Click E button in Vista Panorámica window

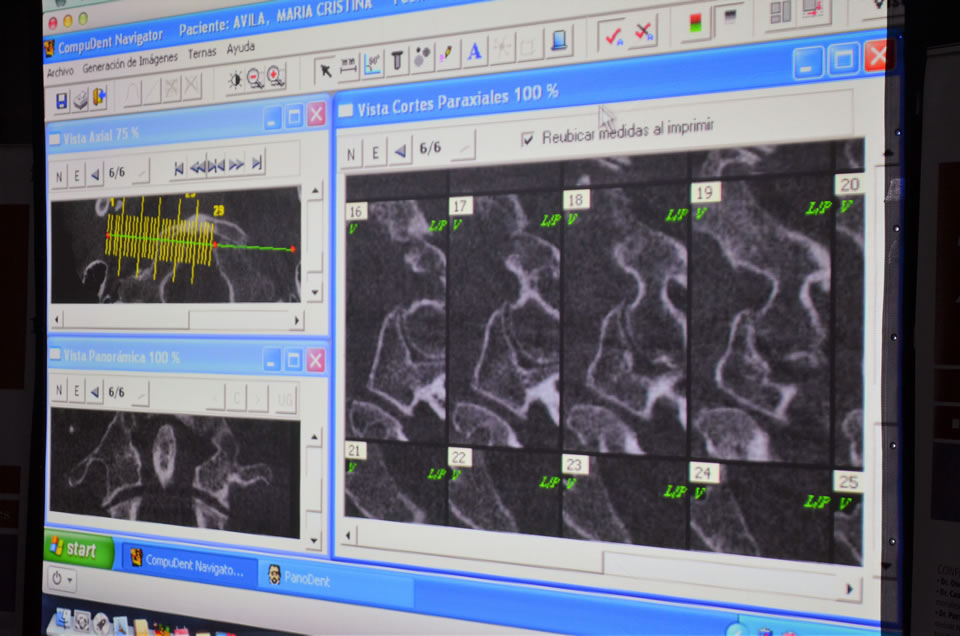click(77, 391)
